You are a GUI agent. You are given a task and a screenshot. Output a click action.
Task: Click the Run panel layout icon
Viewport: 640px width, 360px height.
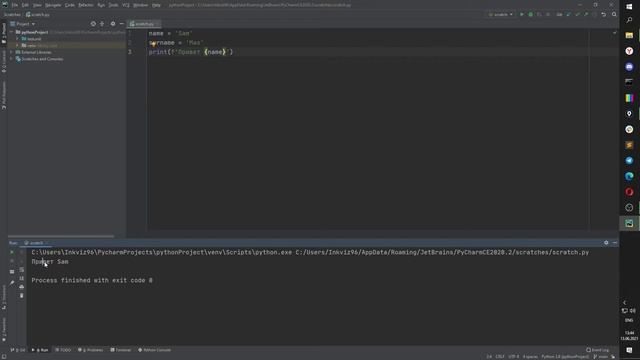click(x=12, y=271)
